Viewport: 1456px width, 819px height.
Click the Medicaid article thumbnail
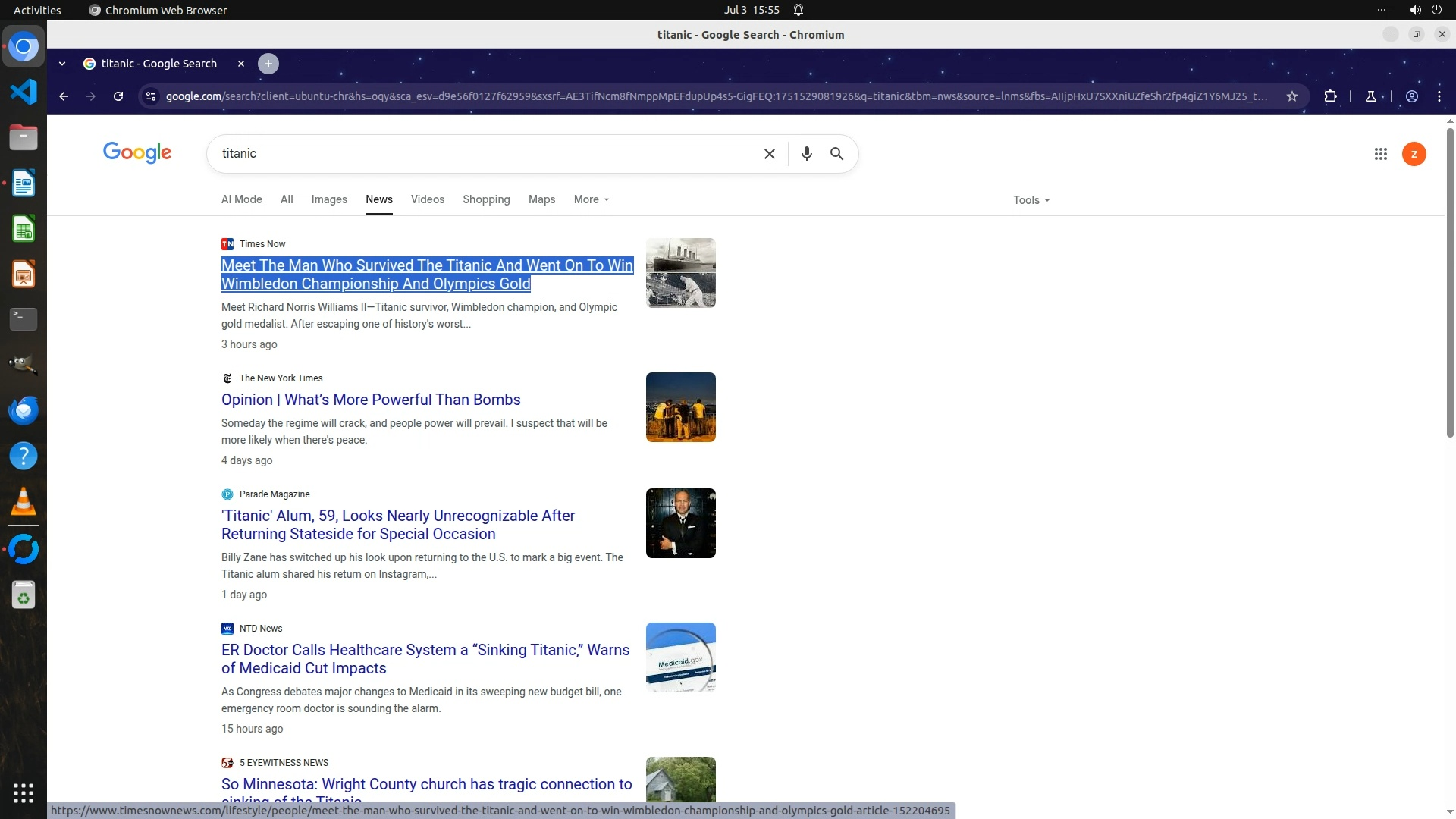[x=680, y=657]
